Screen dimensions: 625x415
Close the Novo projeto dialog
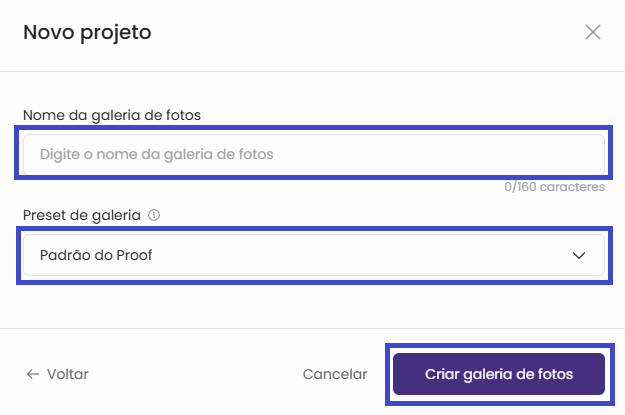593,32
